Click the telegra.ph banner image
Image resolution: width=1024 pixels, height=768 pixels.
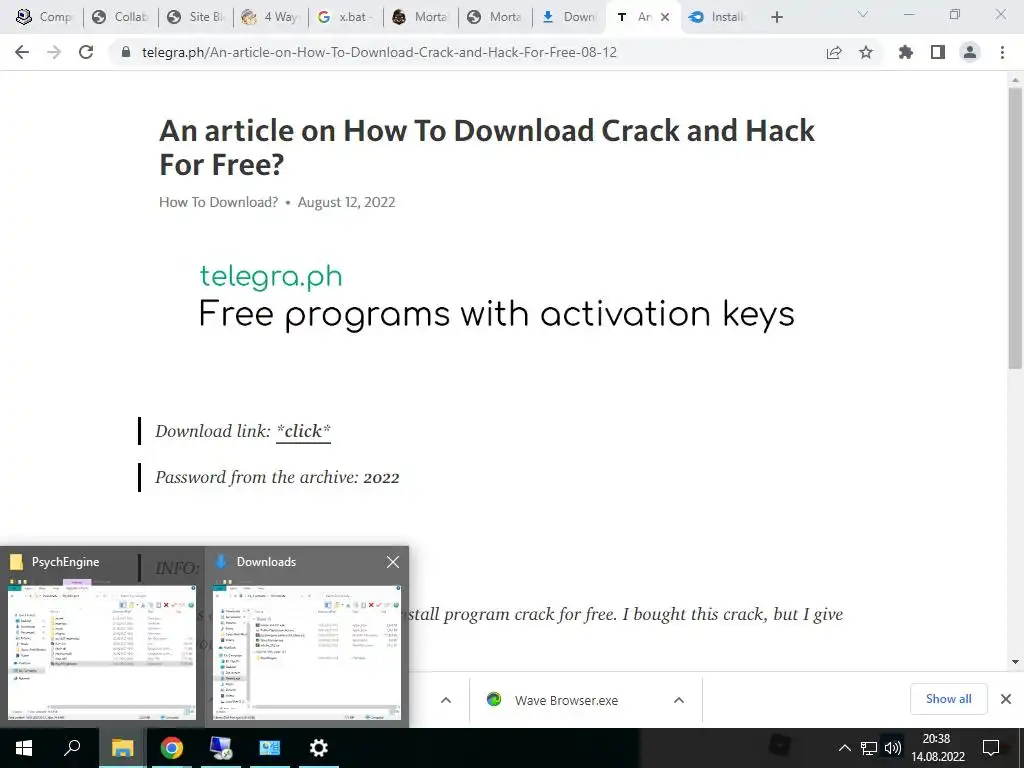(496, 297)
